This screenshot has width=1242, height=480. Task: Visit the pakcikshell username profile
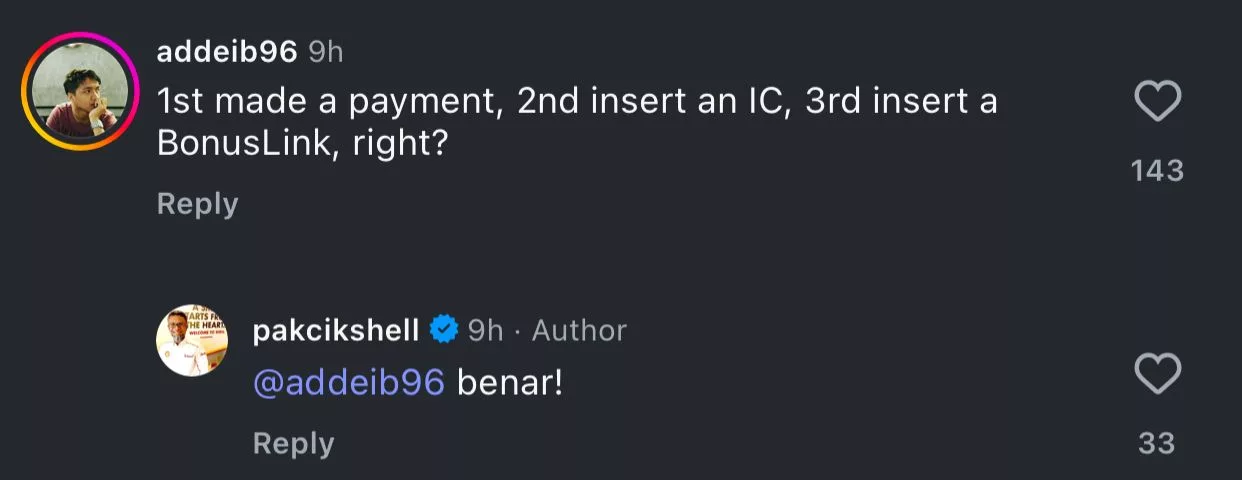(x=336, y=330)
